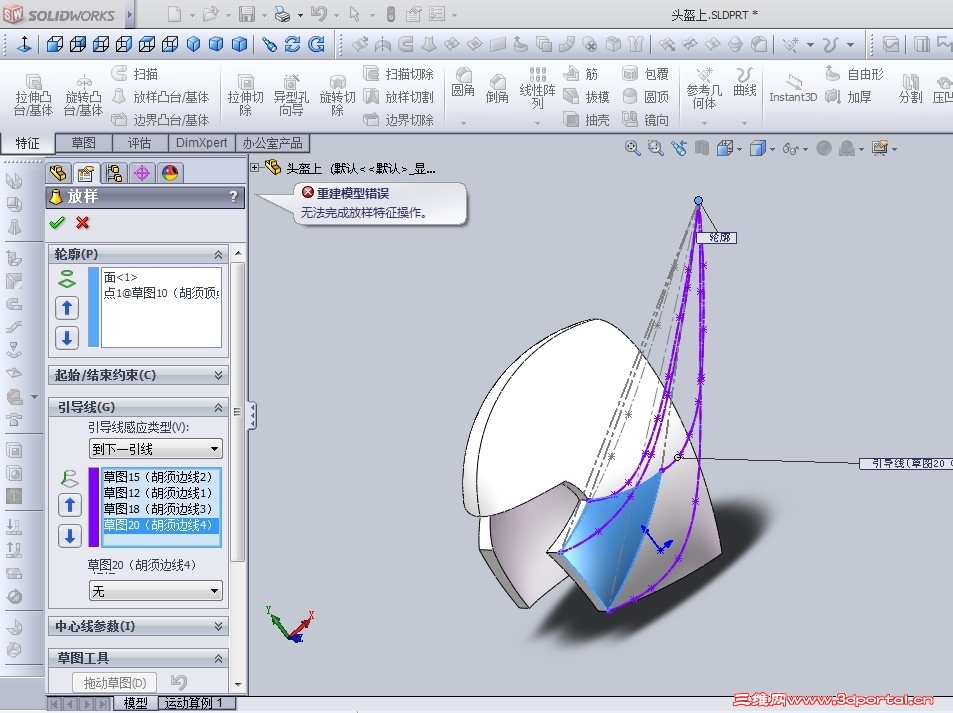Open the 无 tangency type dropdown
The image size is (953, 713).
point(156,591)
